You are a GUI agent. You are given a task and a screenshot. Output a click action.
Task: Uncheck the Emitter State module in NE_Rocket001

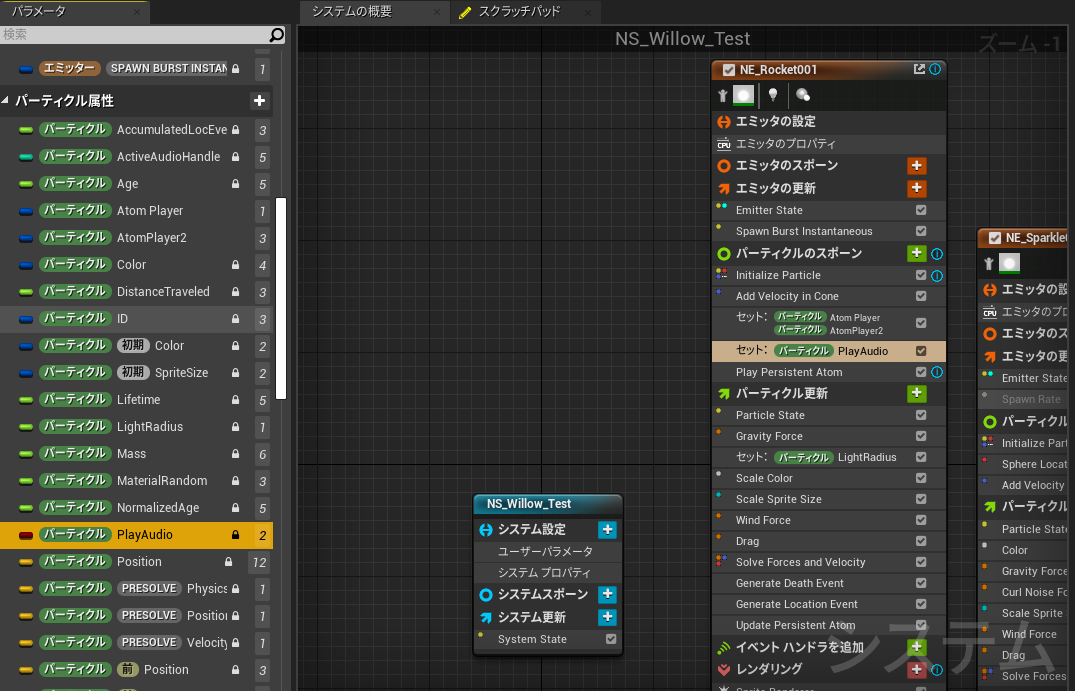coord(921,210)
